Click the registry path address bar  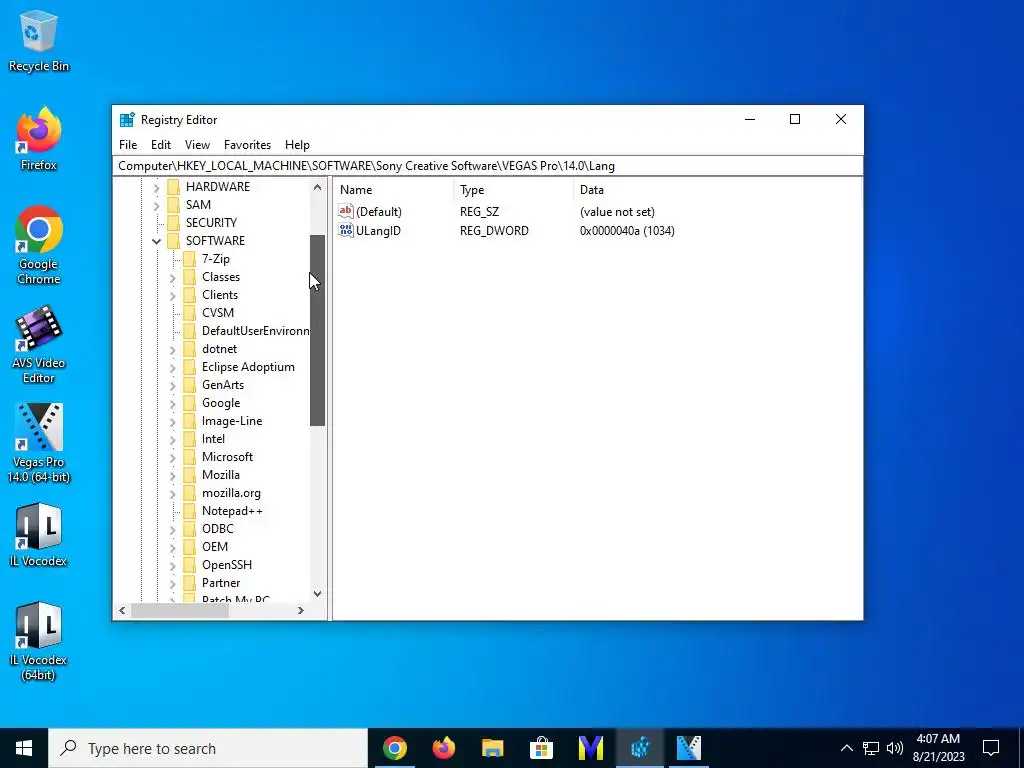pyautogui.click(x=488, y=166)
